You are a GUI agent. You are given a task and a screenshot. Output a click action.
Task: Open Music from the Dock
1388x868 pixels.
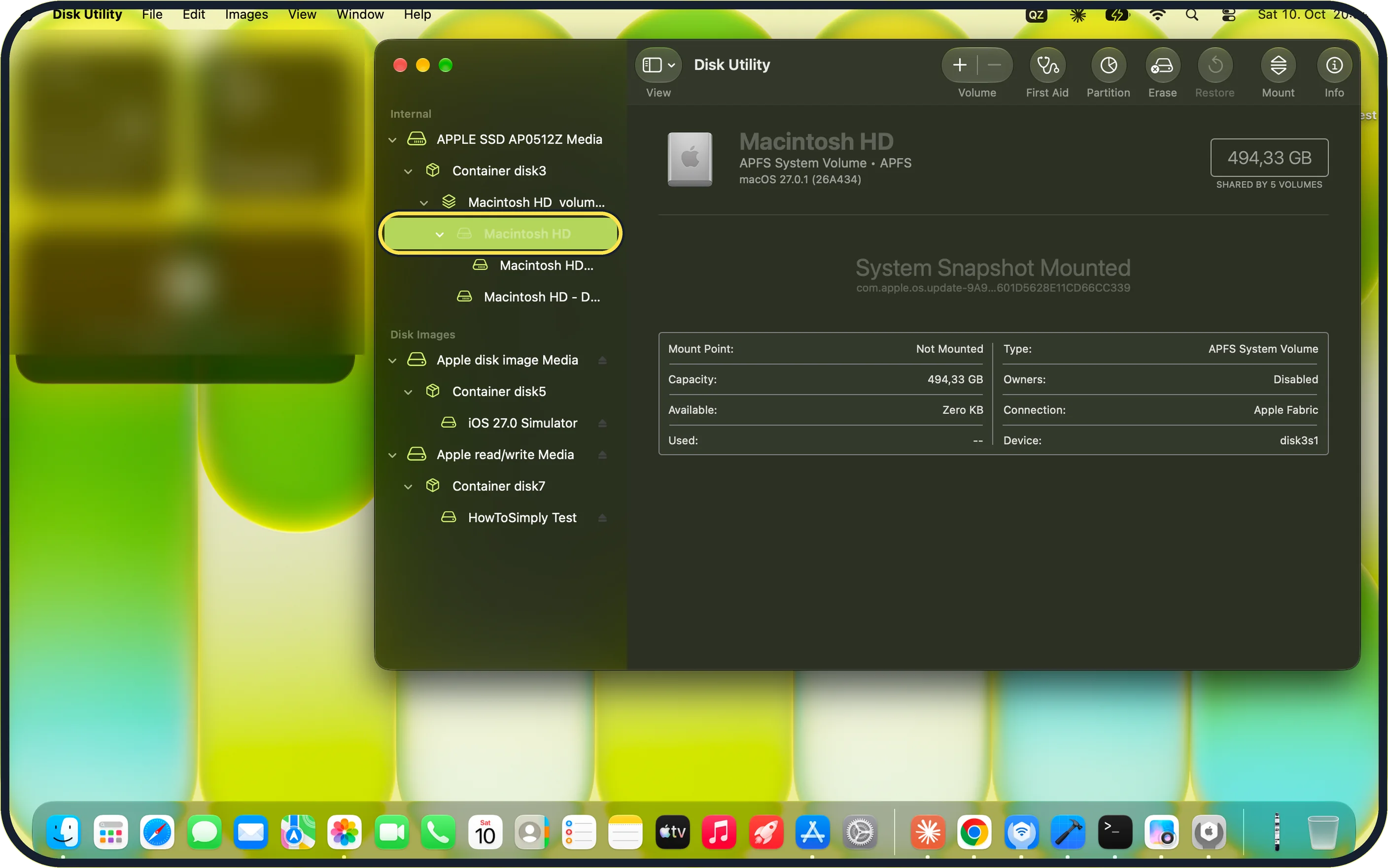(x=719, y=832)
